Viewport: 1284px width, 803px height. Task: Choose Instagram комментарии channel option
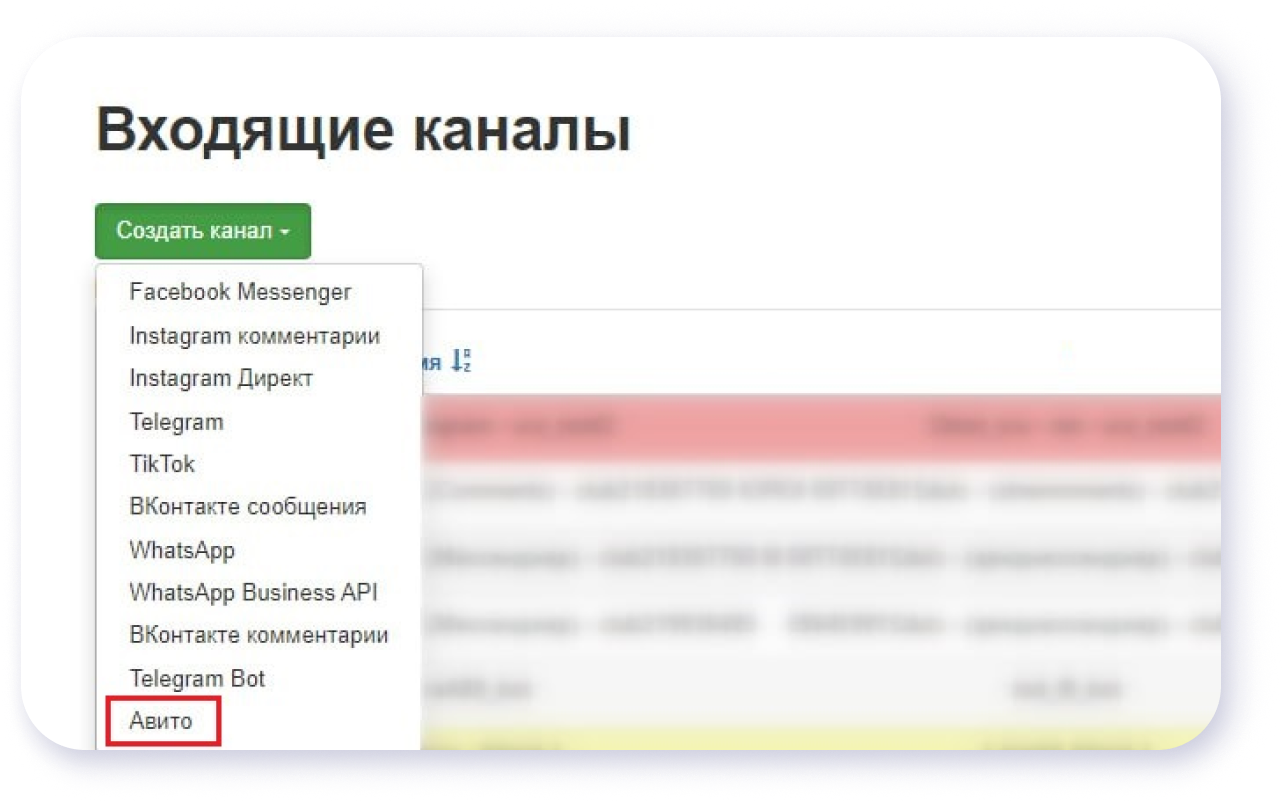pyautogui.click(x=254, y=336)
